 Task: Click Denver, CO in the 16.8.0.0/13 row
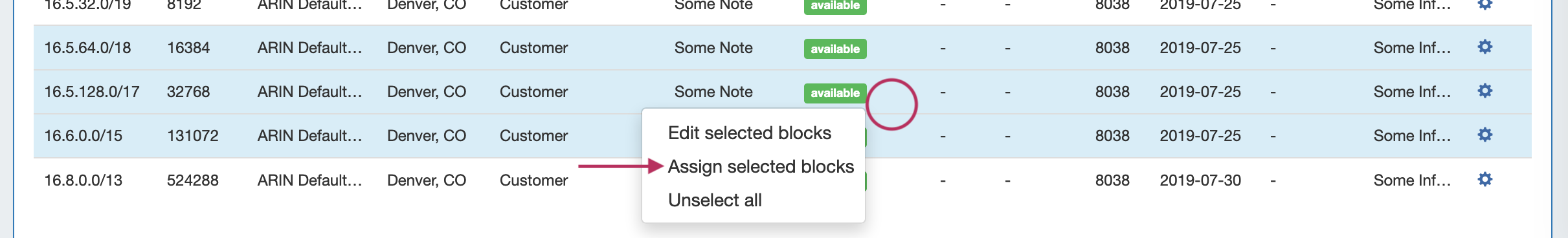click(427, 180)
